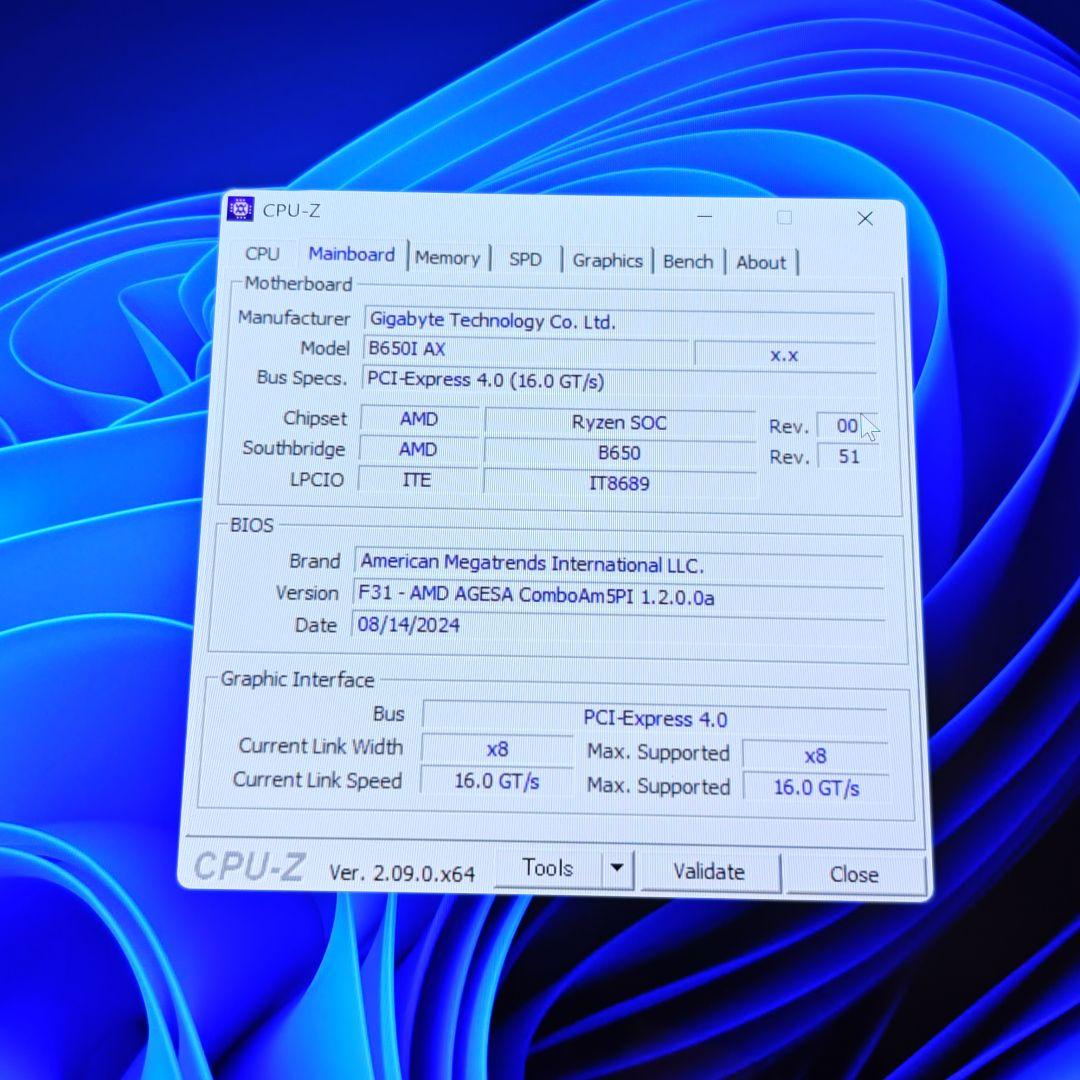This screenshot has height=1080, width=1080.
Task: Click the Graphic Interface Bus value PCI-Express 4.0
Action: 655,719
